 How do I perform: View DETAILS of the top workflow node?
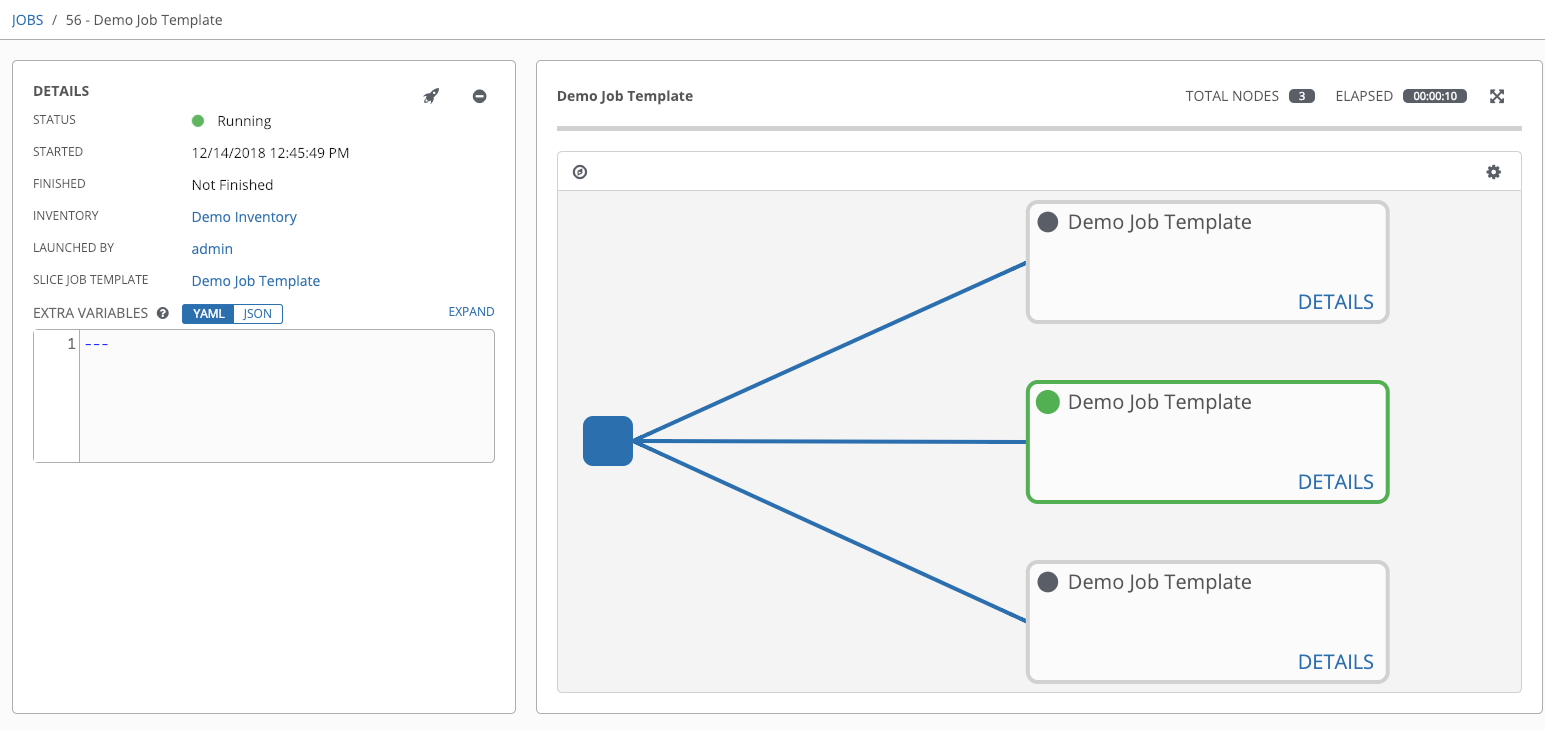tap(1335, 302)
